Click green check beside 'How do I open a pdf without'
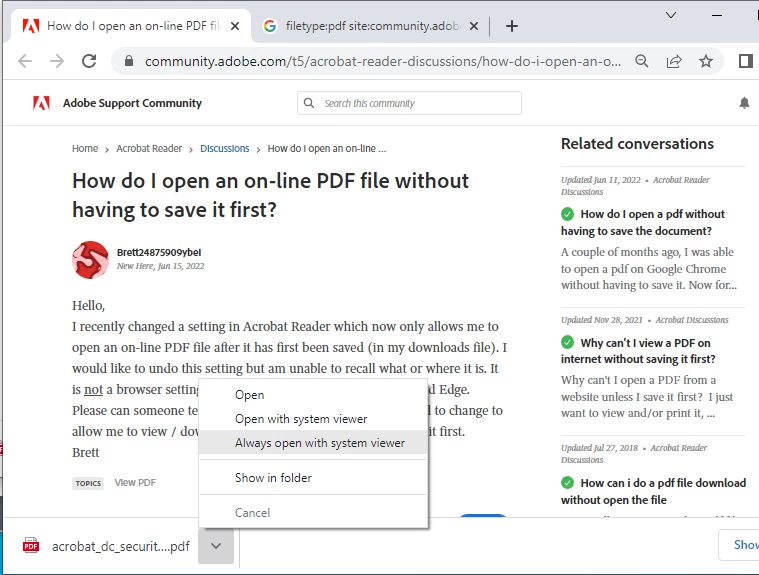The image size is (759, 575). [567, 214]
